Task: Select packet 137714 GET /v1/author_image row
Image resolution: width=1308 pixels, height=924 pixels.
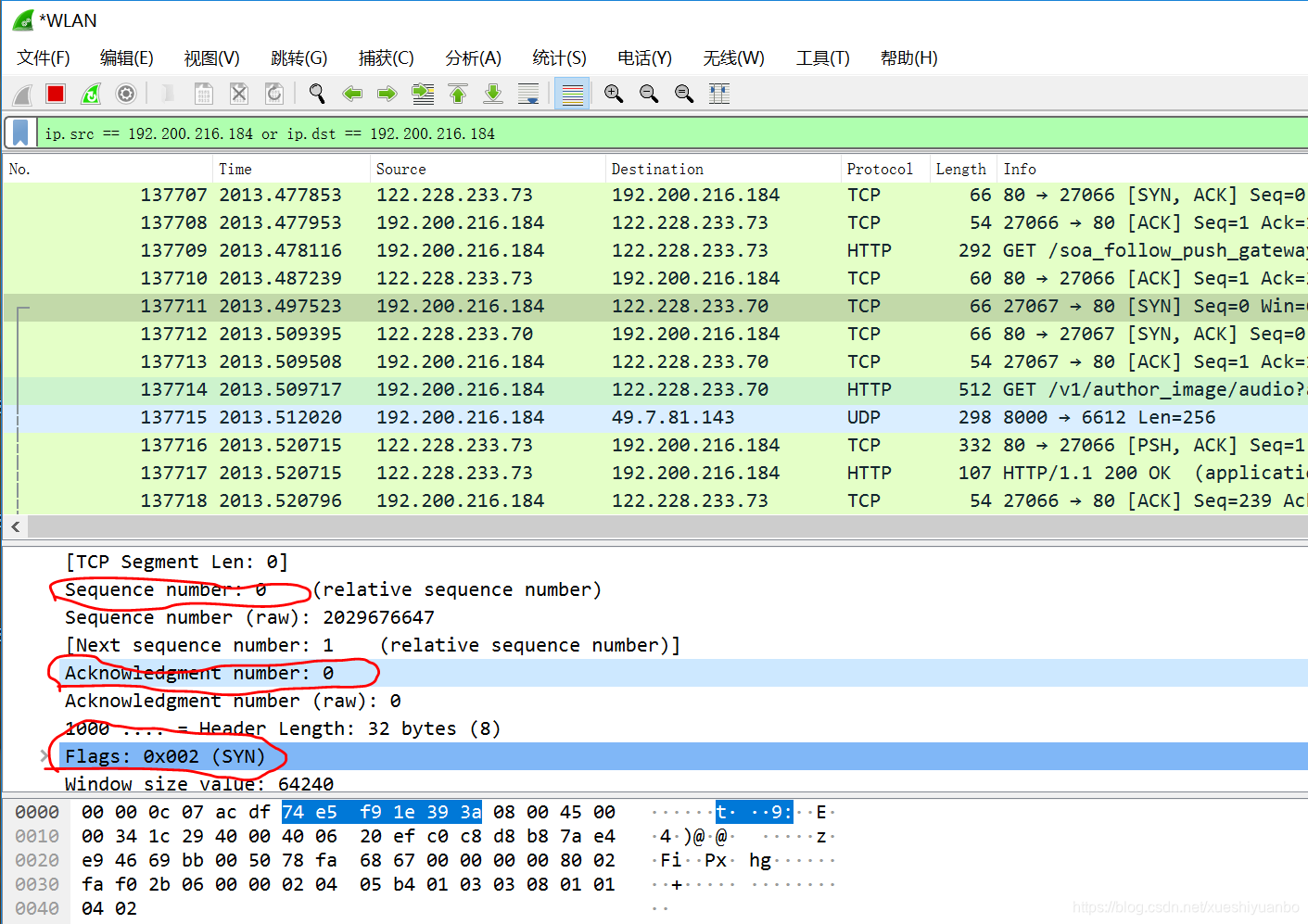Action: (655, 389)
